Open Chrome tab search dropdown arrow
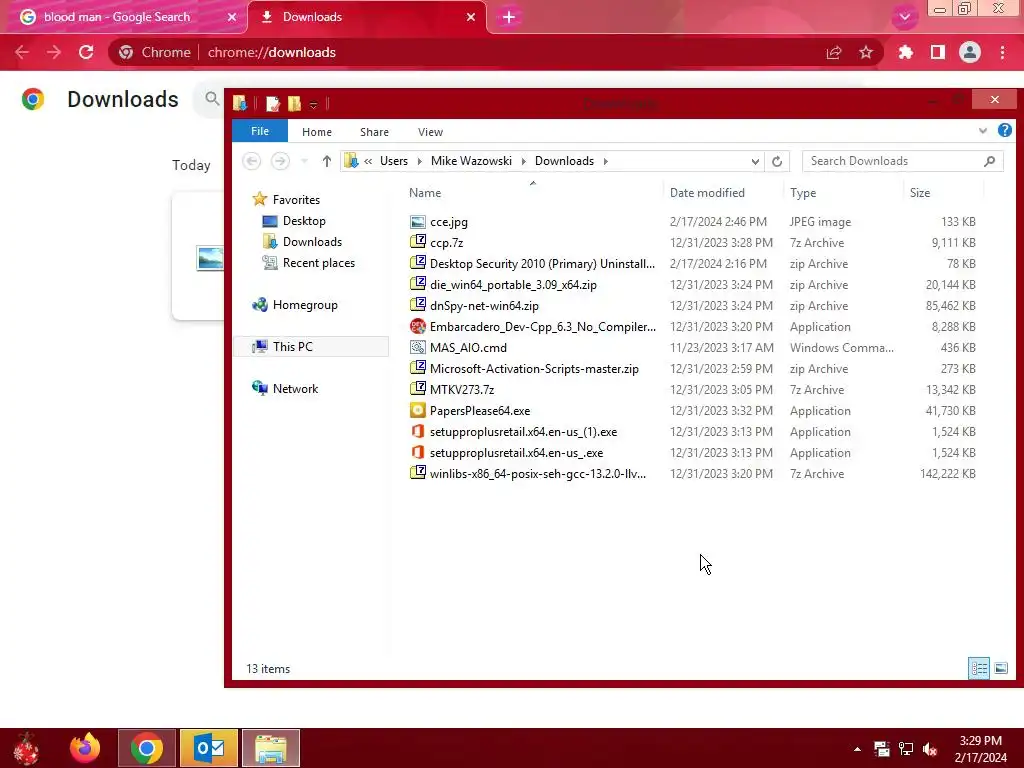The image size is (1024, 768). (x=904, y=17)
